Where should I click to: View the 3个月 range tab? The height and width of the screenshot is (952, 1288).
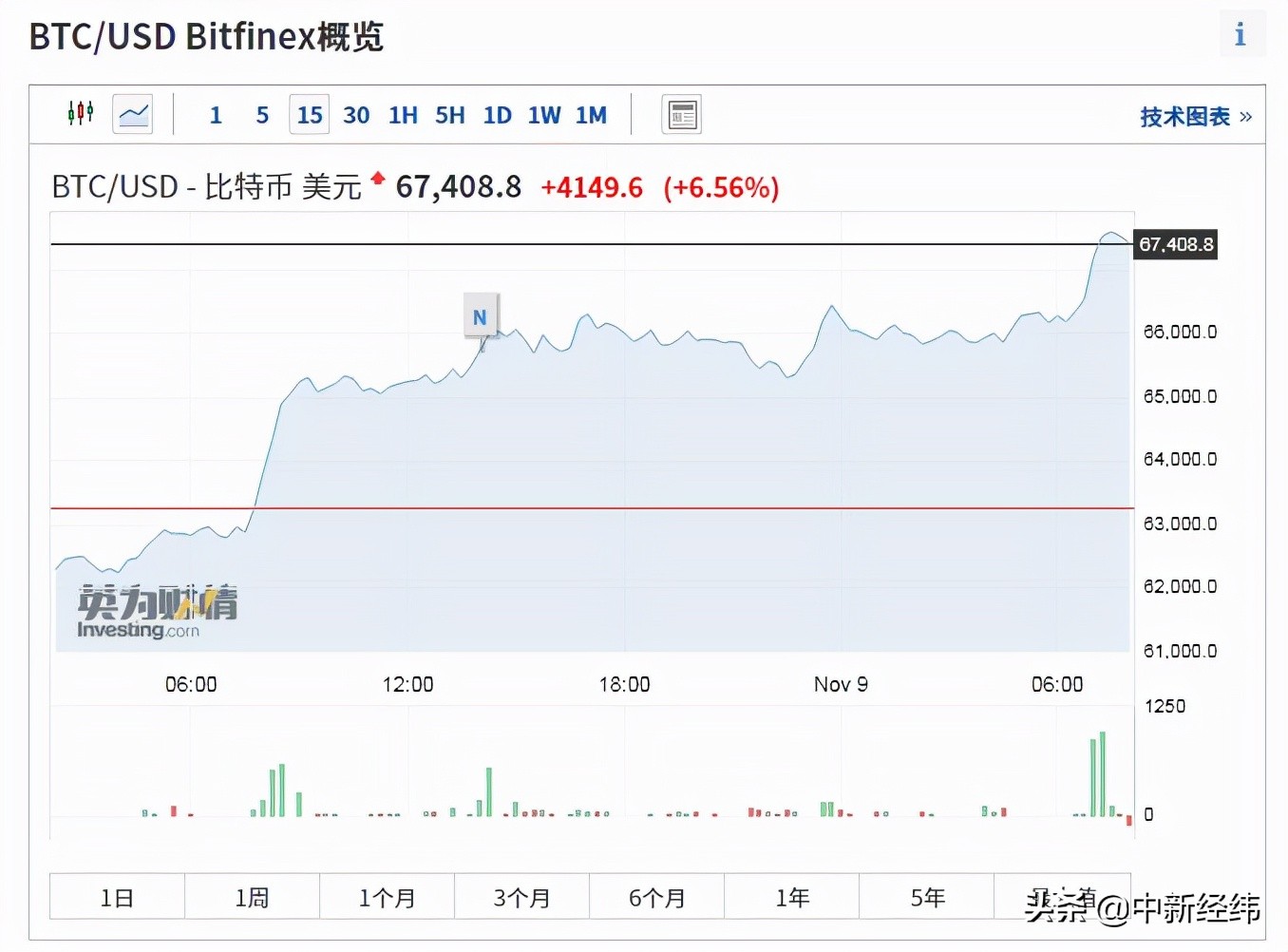pyautogui.click(x=521, y=896)
